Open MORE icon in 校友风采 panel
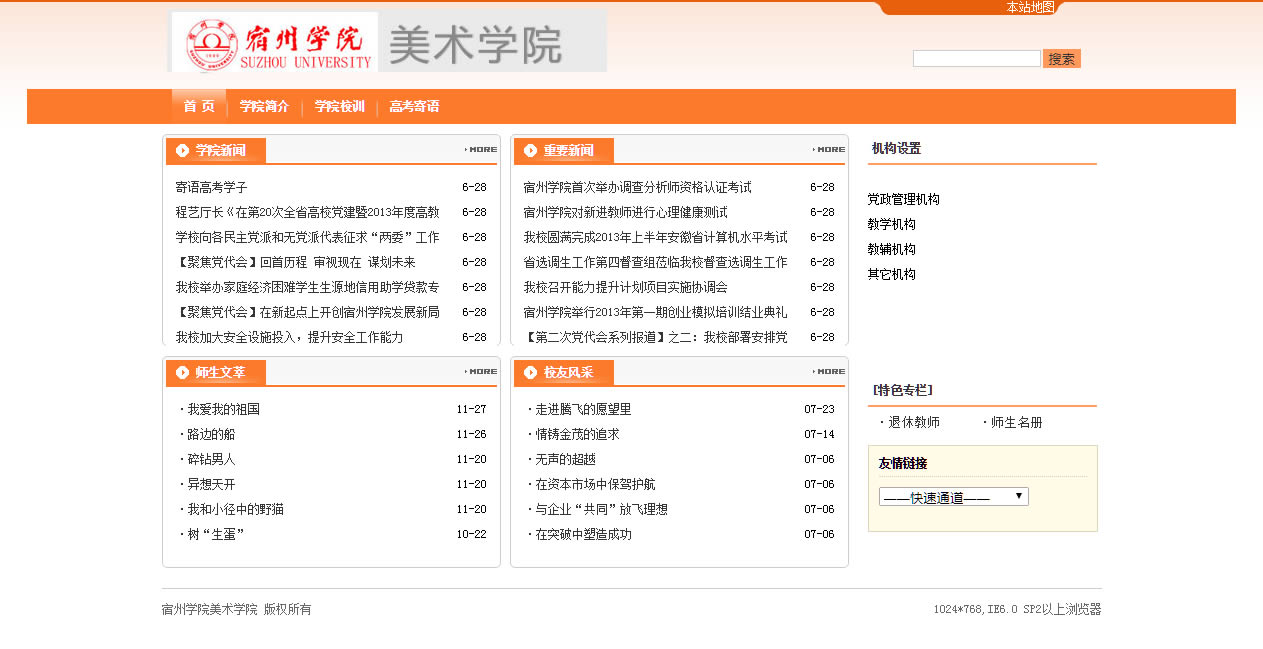The width and height of the screenshot is (1263, 649). click(829, 372)
